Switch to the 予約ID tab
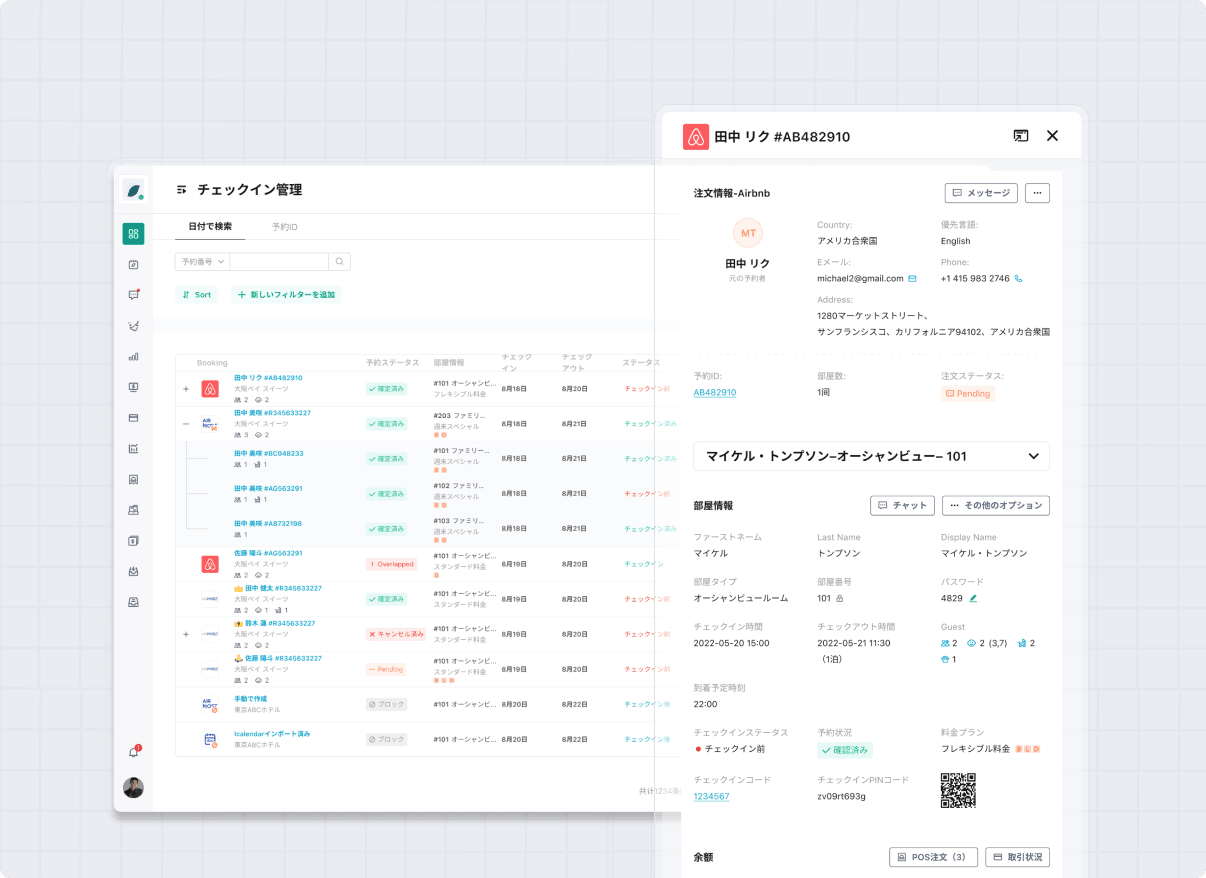The width and height of the screenshot is (1206, 878). 284,227
